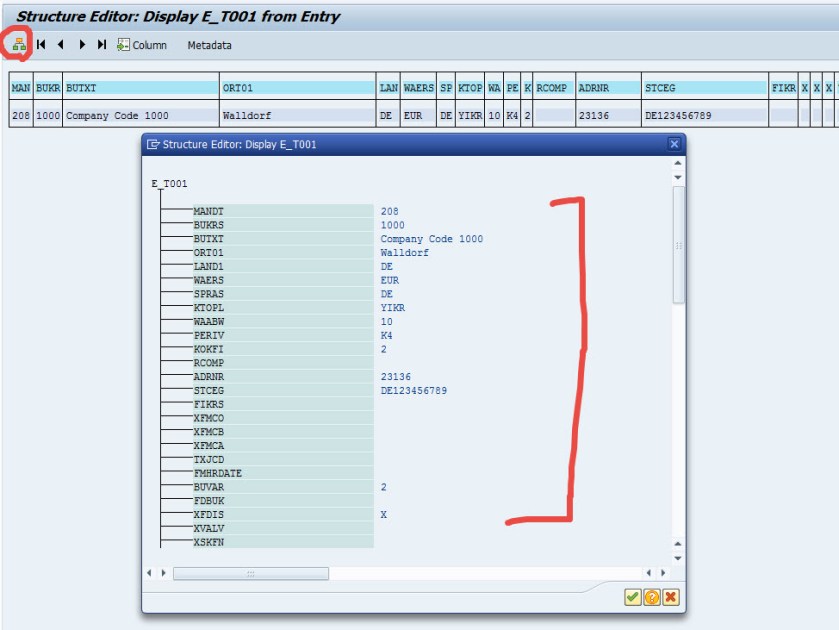The image size is (839, 630).
Task: Click table cell 'Company Code 1000'
Action: [141, 115]
